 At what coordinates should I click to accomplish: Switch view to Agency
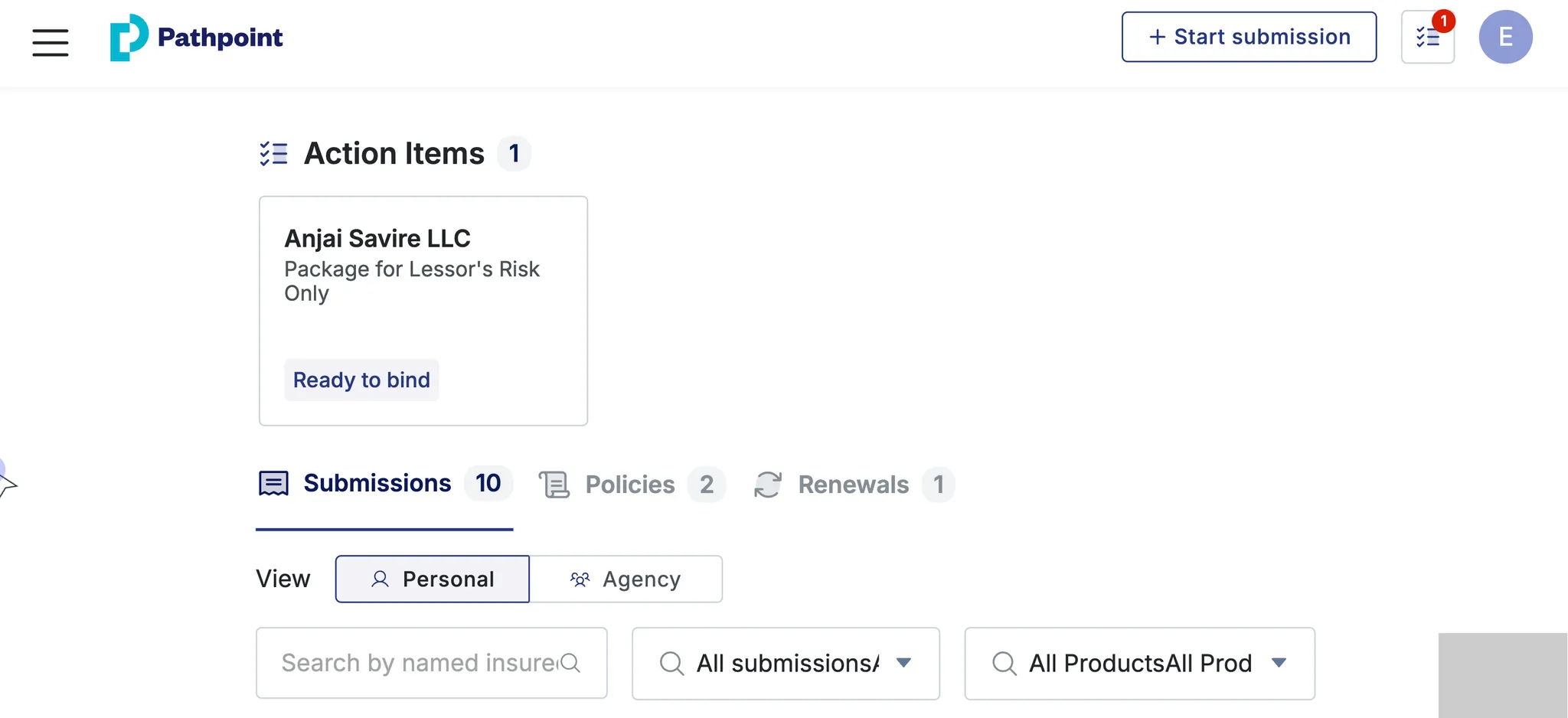[x=626, y=579]
